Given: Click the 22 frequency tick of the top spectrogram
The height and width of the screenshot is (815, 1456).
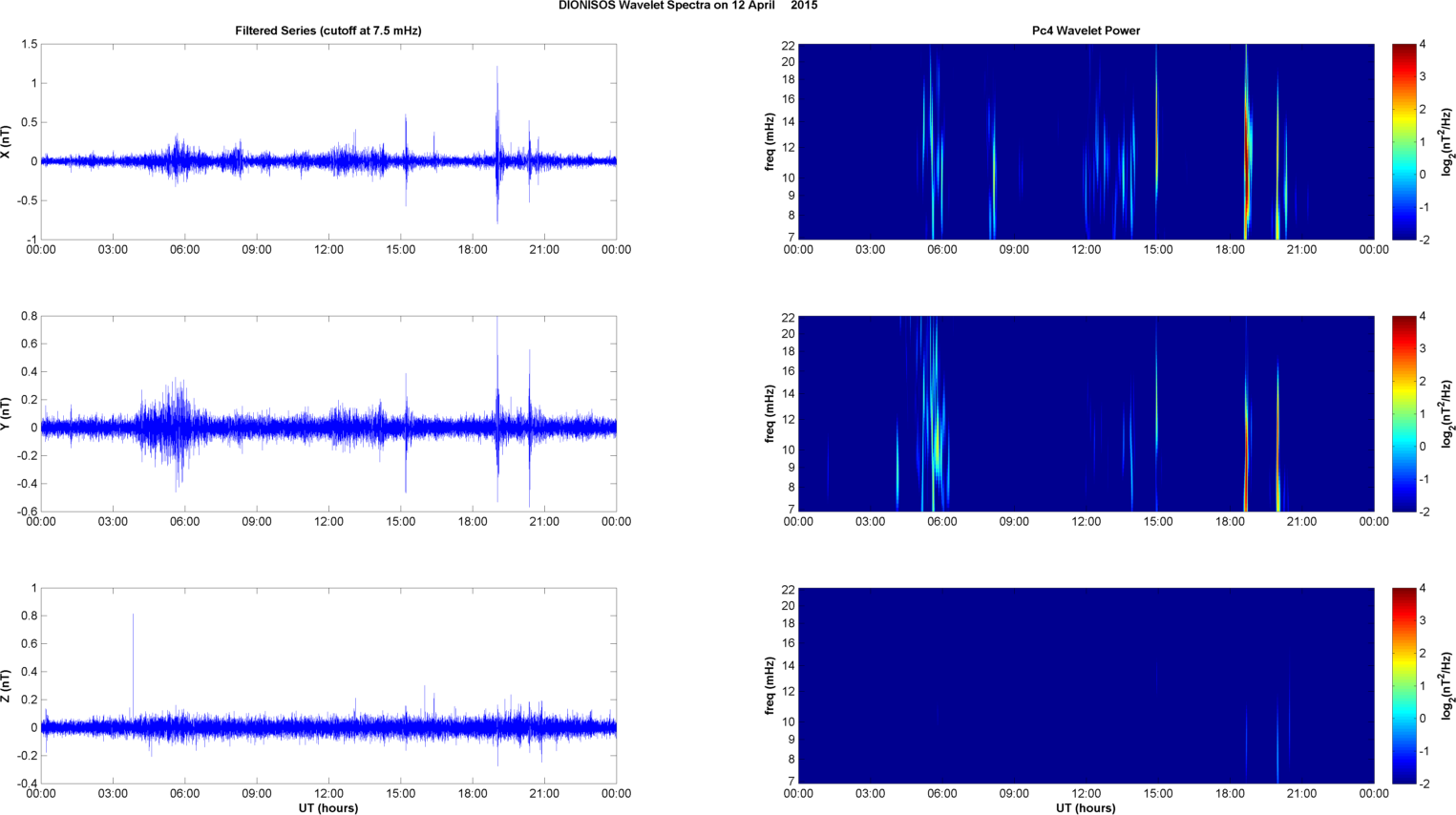Looking at the screenshot, I should tap(789, 46).
